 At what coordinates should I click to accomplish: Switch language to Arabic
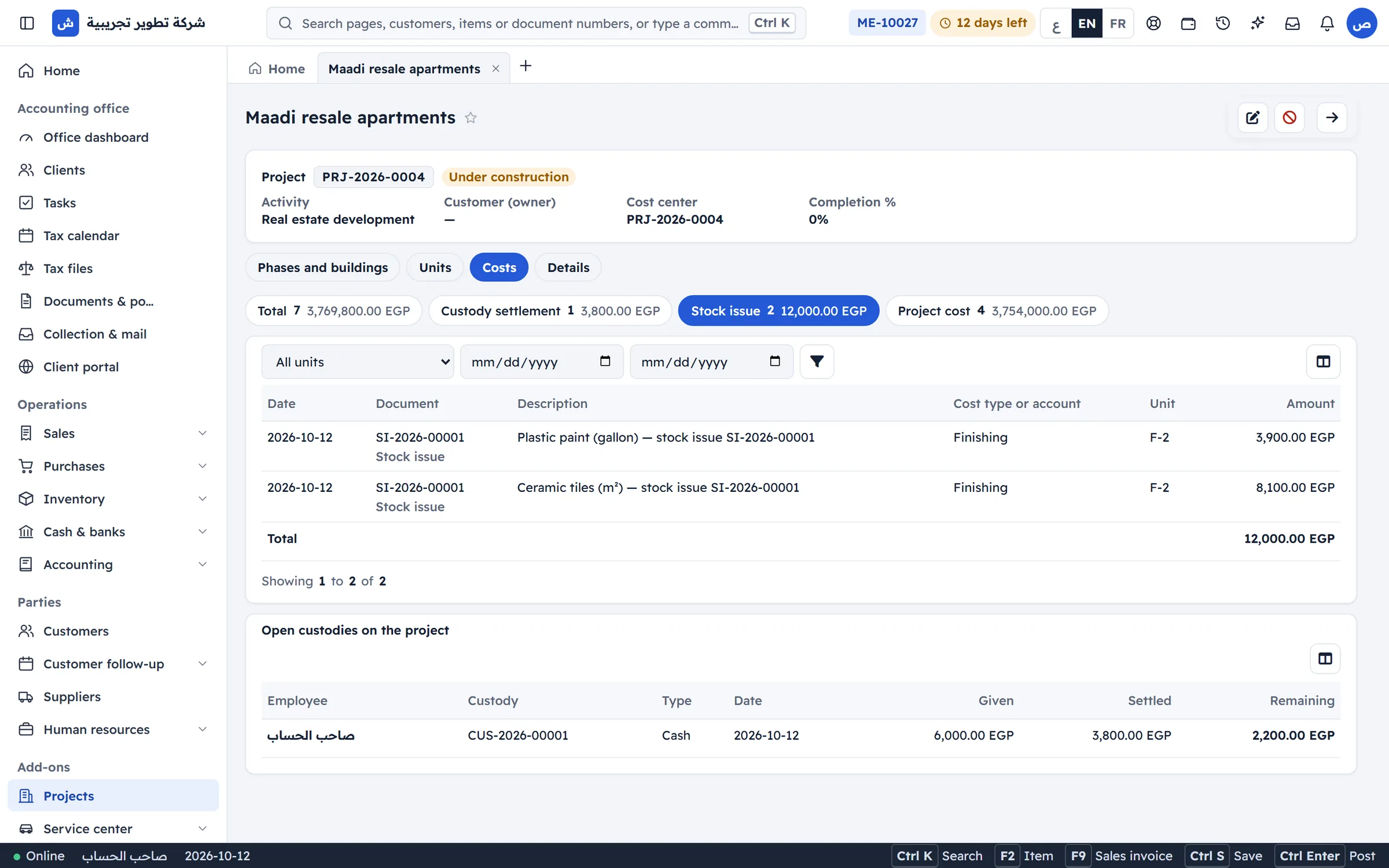[1056, 24]
